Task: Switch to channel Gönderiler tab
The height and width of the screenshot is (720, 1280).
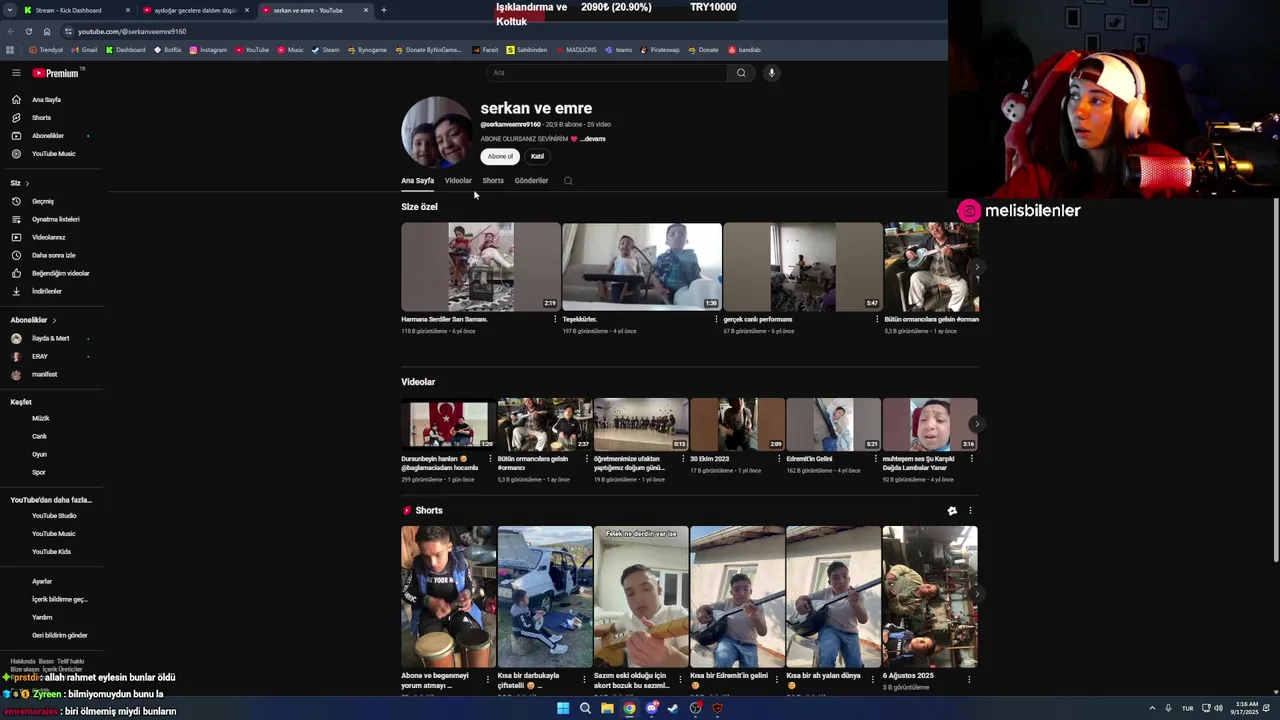Action: click(x=531, y=181)
